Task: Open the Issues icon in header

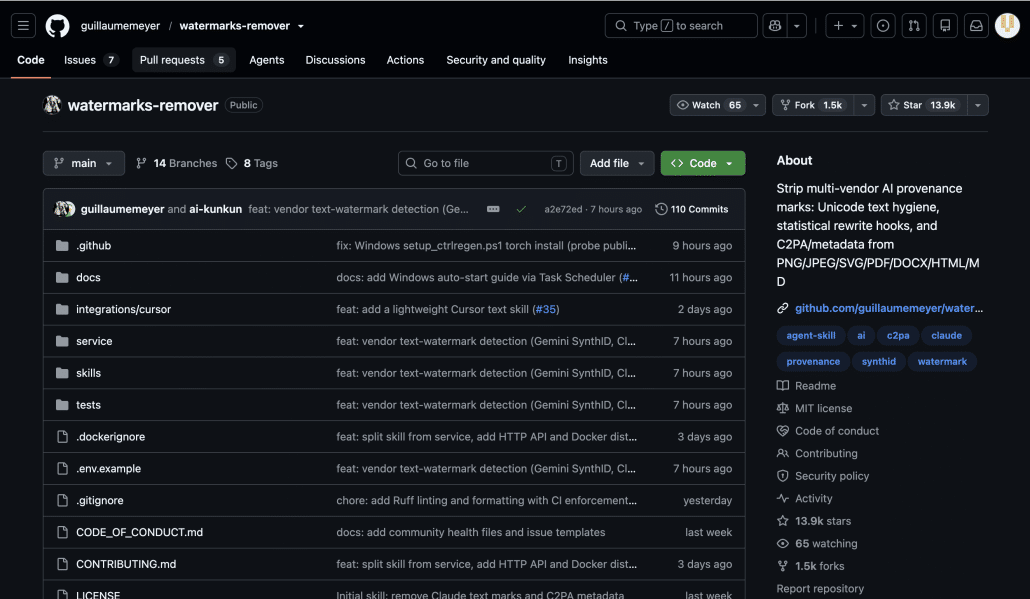Action: (883, 26)
